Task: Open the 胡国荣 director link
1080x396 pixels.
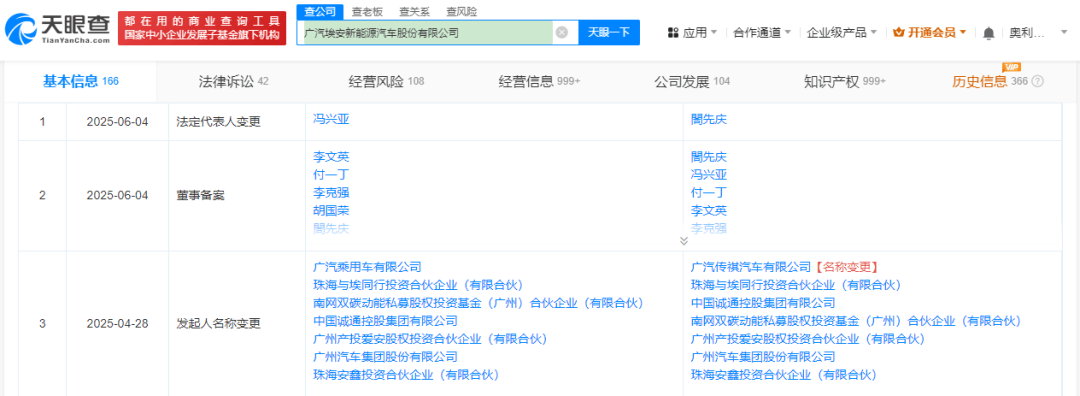Action: coord(331,211)
